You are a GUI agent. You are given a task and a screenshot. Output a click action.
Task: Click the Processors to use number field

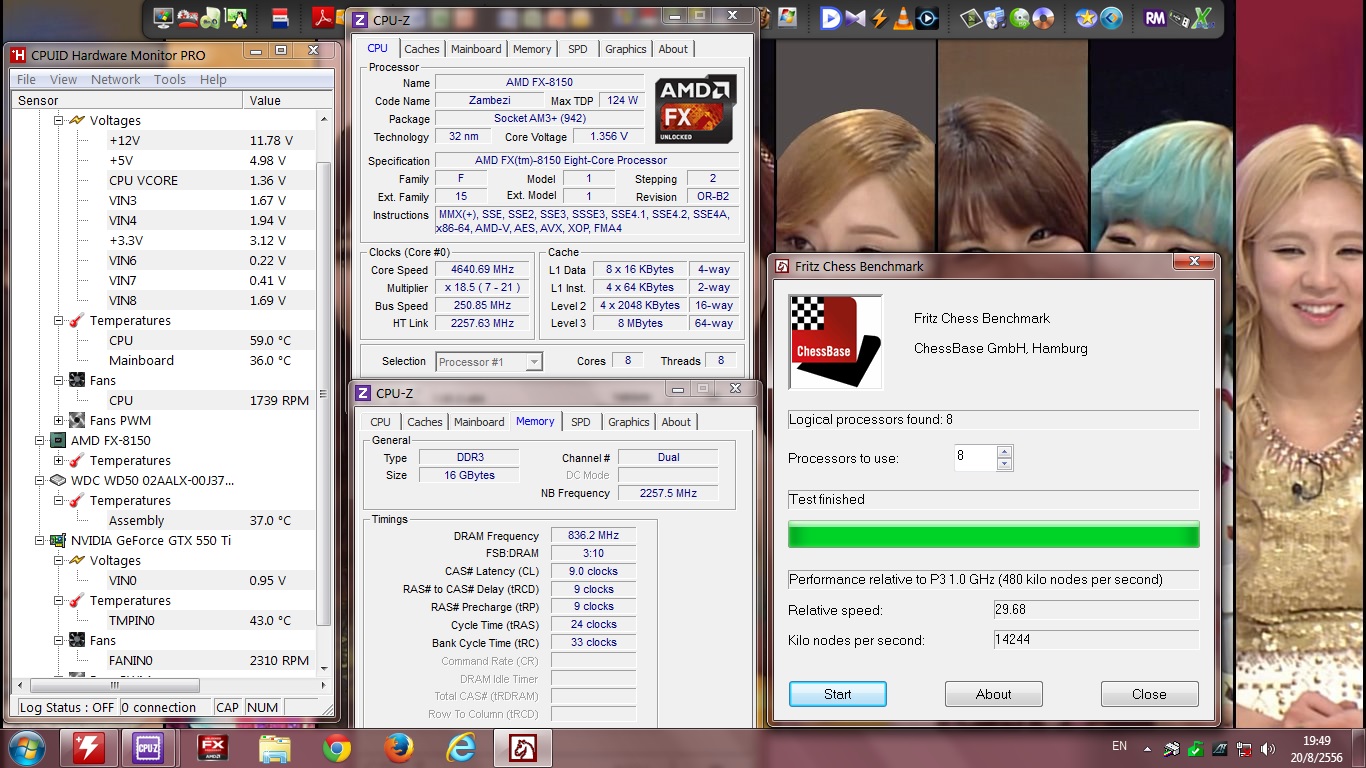[x=975, y=458]
